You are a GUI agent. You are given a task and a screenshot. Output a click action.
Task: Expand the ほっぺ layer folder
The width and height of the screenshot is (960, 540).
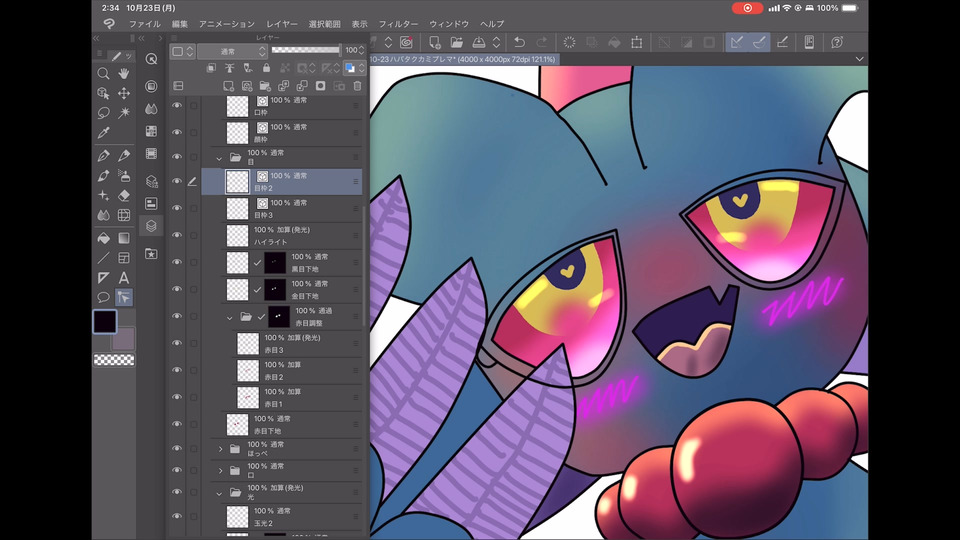pos(220,449)
